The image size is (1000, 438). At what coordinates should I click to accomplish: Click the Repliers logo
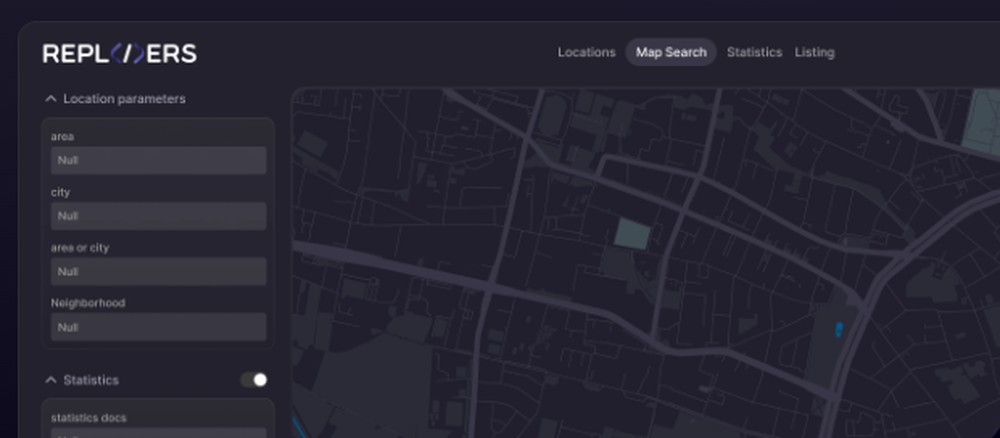119,54
